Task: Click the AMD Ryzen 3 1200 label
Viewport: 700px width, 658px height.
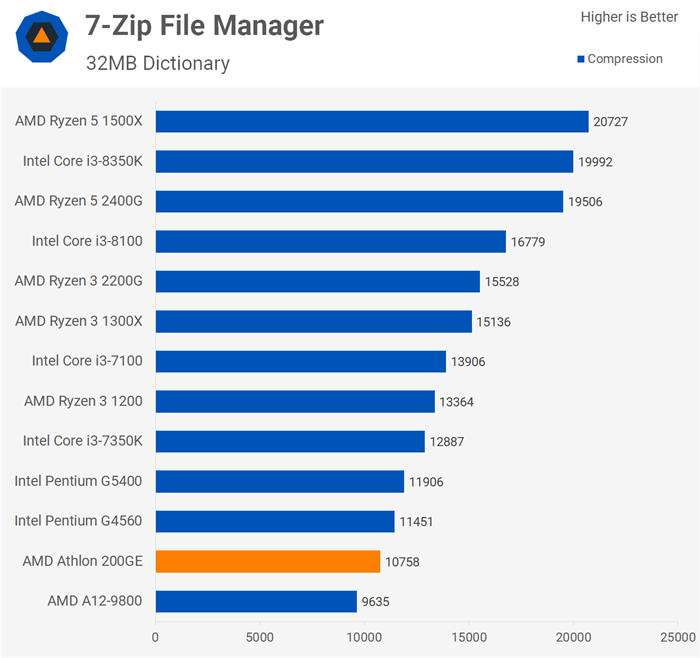Action: coord(83,401)
